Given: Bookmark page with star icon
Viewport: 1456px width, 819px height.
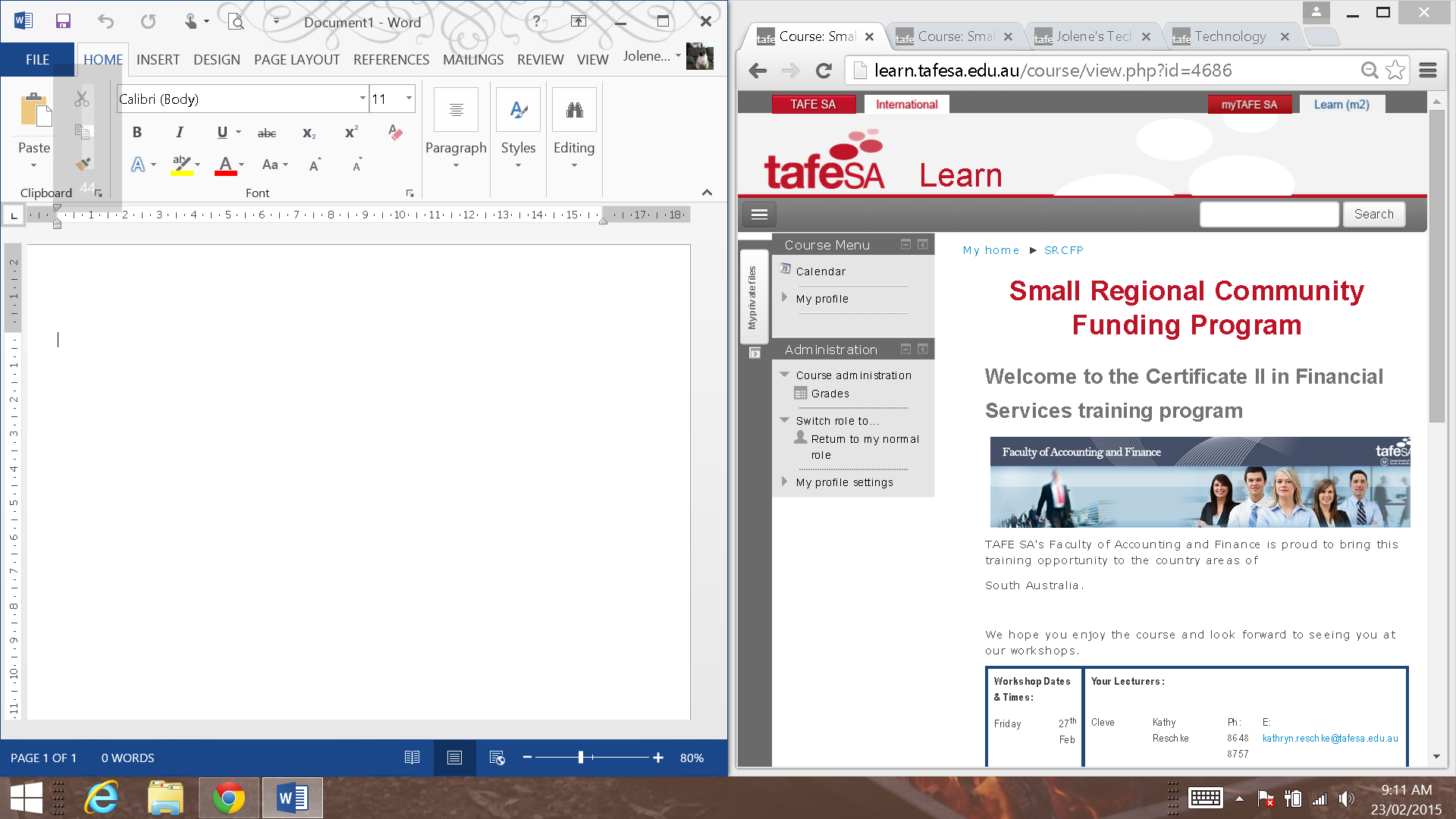Looking at the screenshot, I should tap(1395, 71).
